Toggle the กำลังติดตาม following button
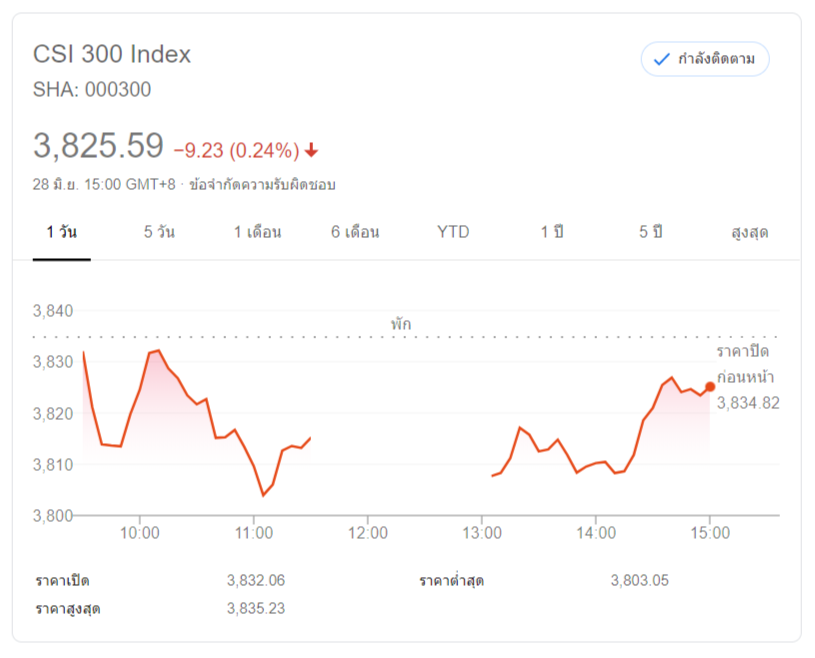This screenshot has width=815, height=658. click(x=705, y=59)
